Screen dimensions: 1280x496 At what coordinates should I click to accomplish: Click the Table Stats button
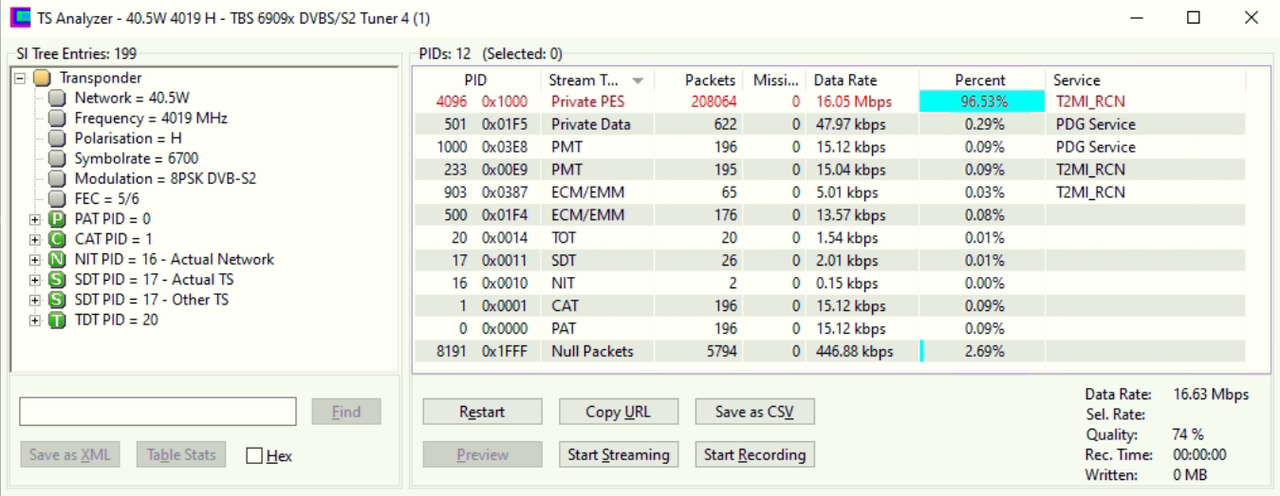pyautogui.click(x=181, y=455)
